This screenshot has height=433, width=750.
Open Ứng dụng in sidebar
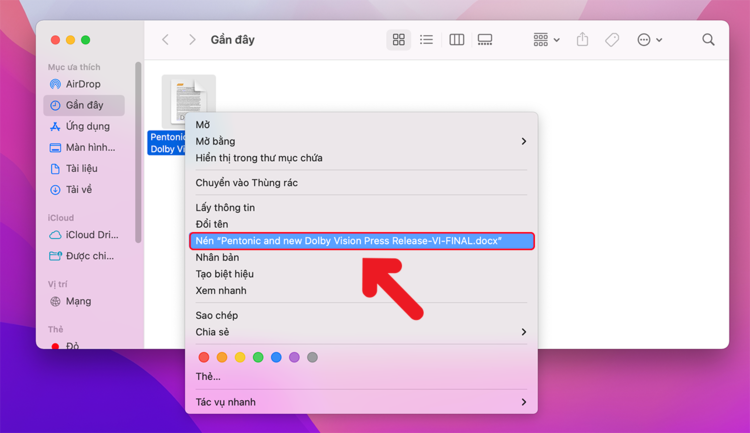click(84, 126)
